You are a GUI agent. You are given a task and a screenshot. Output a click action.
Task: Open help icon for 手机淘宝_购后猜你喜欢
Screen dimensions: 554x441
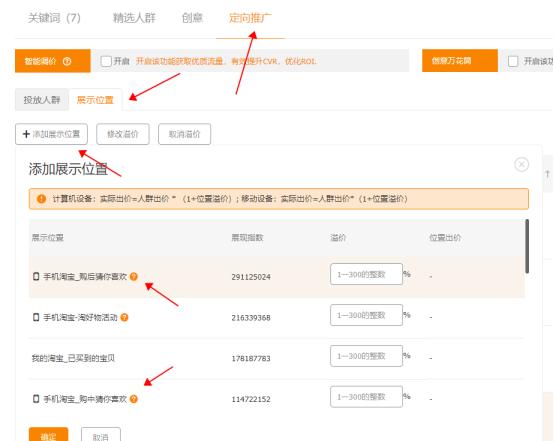[134, 276]
